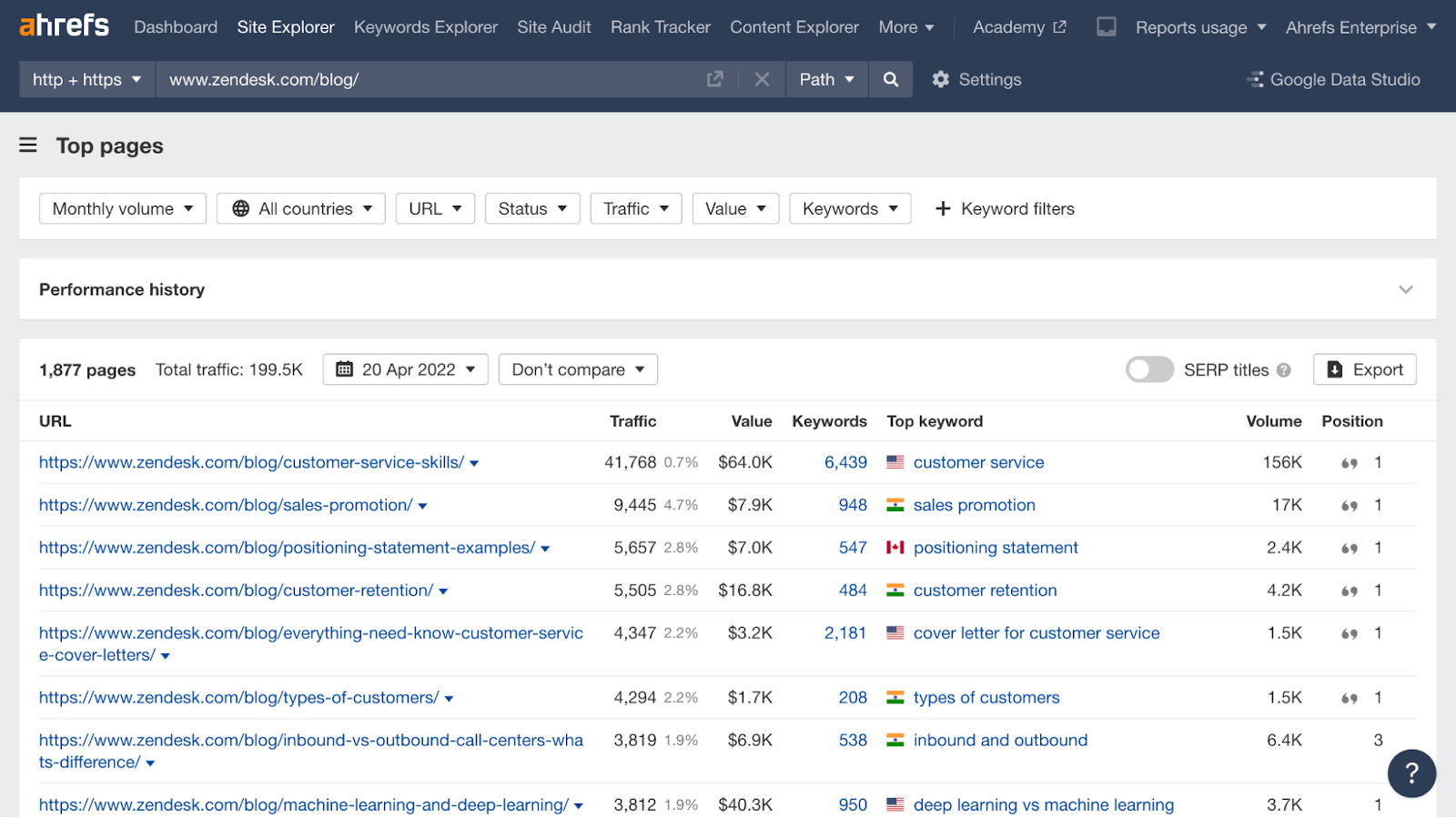This screenshot has height=818, width=1456.
Task: Open the Value filter dropdown
Action: pyautogui.click(x=735, y=209)
